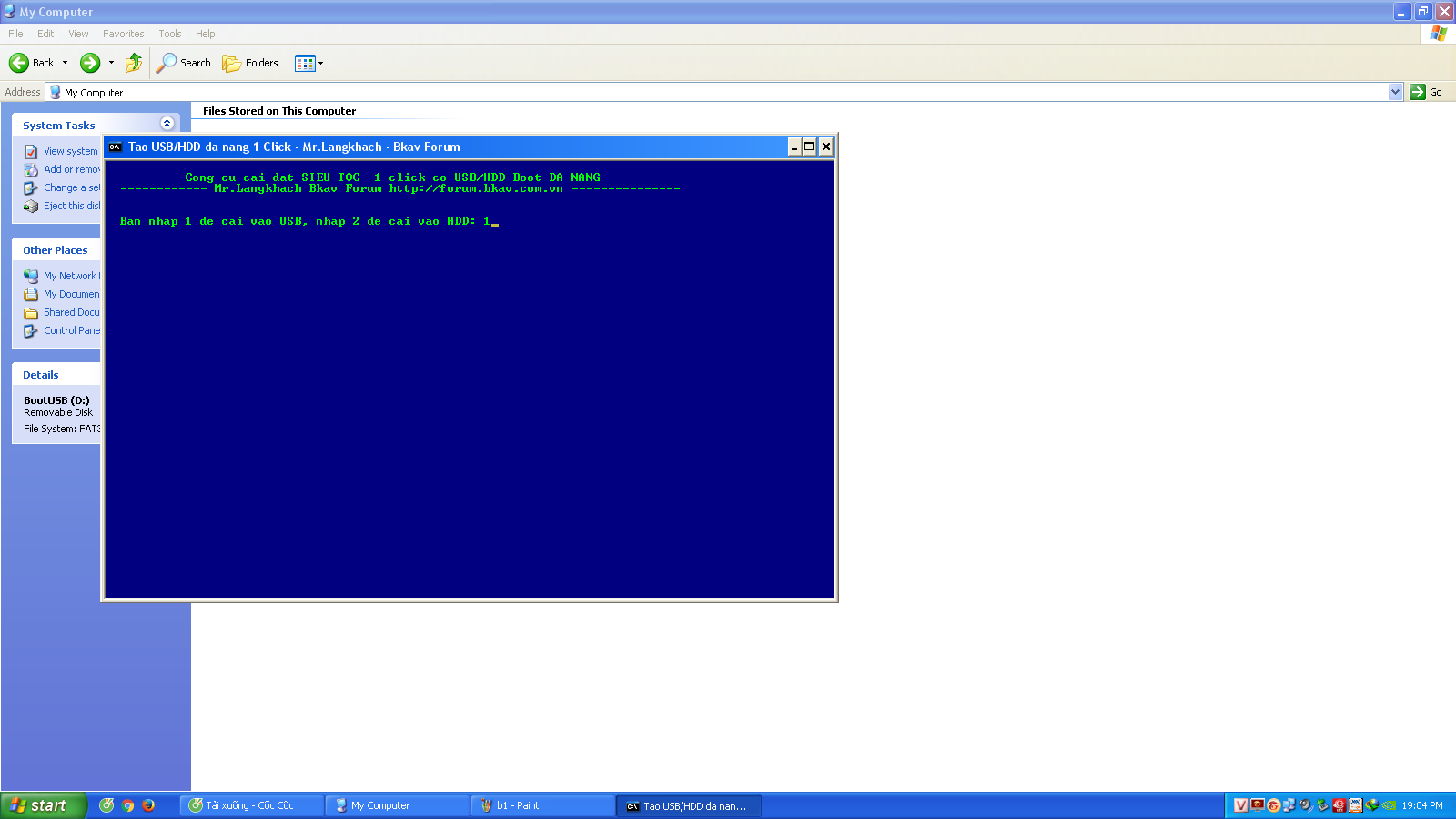Click the command prompt icon in console title bar
Image resolution: width=1456 pixels, height=819 pixels.
(x=116, y=147)
